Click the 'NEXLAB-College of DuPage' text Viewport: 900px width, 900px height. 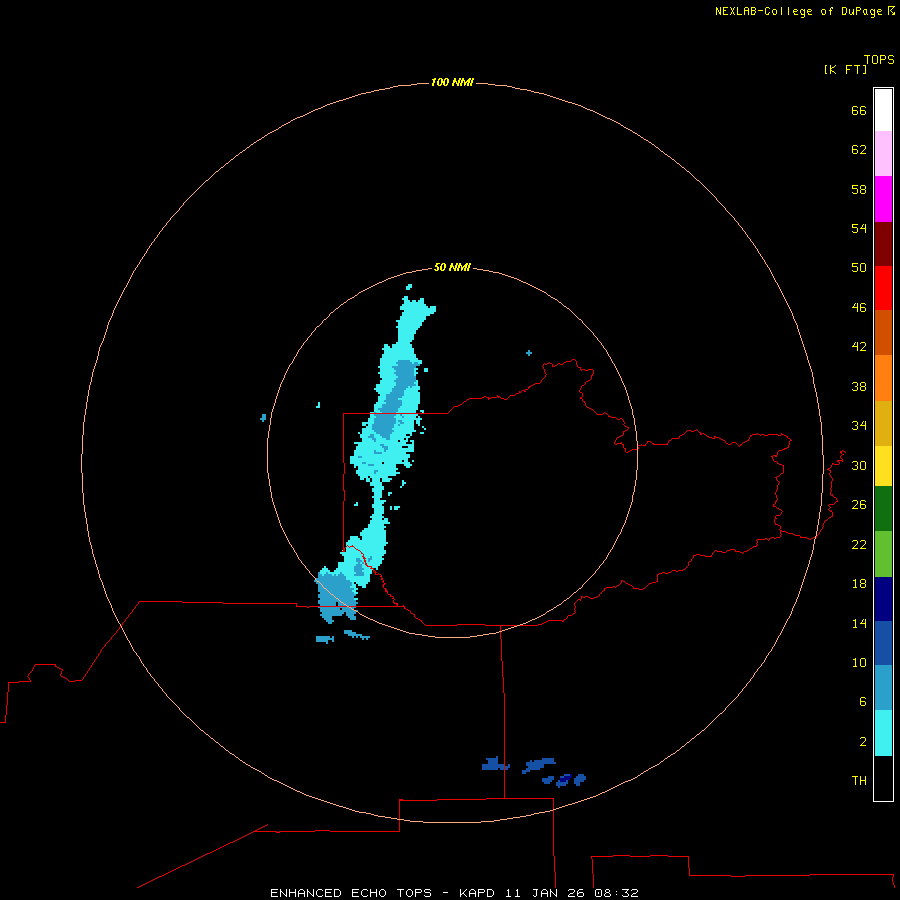click(x=798, y=11)
